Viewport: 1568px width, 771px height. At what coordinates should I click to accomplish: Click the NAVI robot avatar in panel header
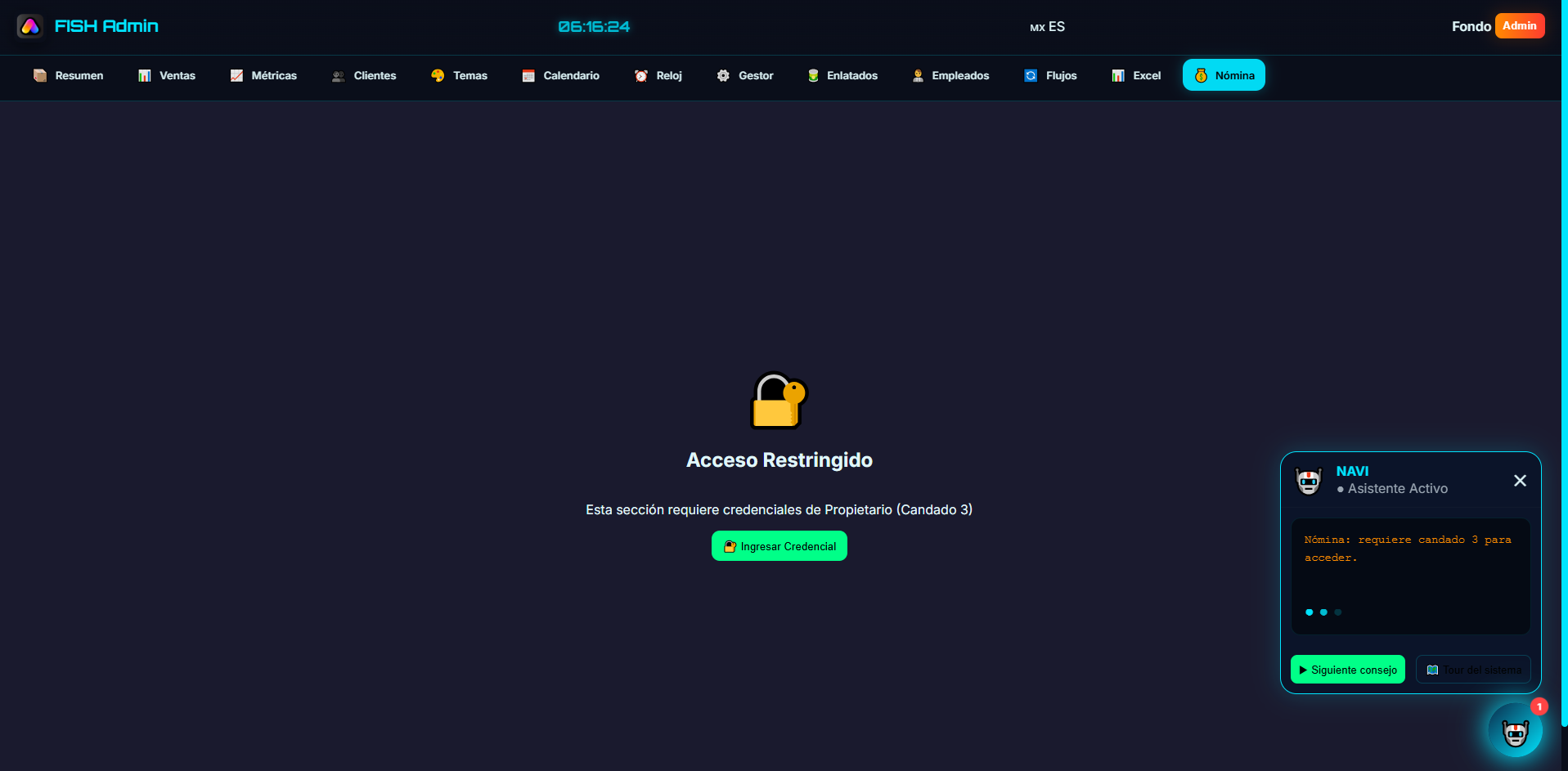click(x=1309, y=481)
